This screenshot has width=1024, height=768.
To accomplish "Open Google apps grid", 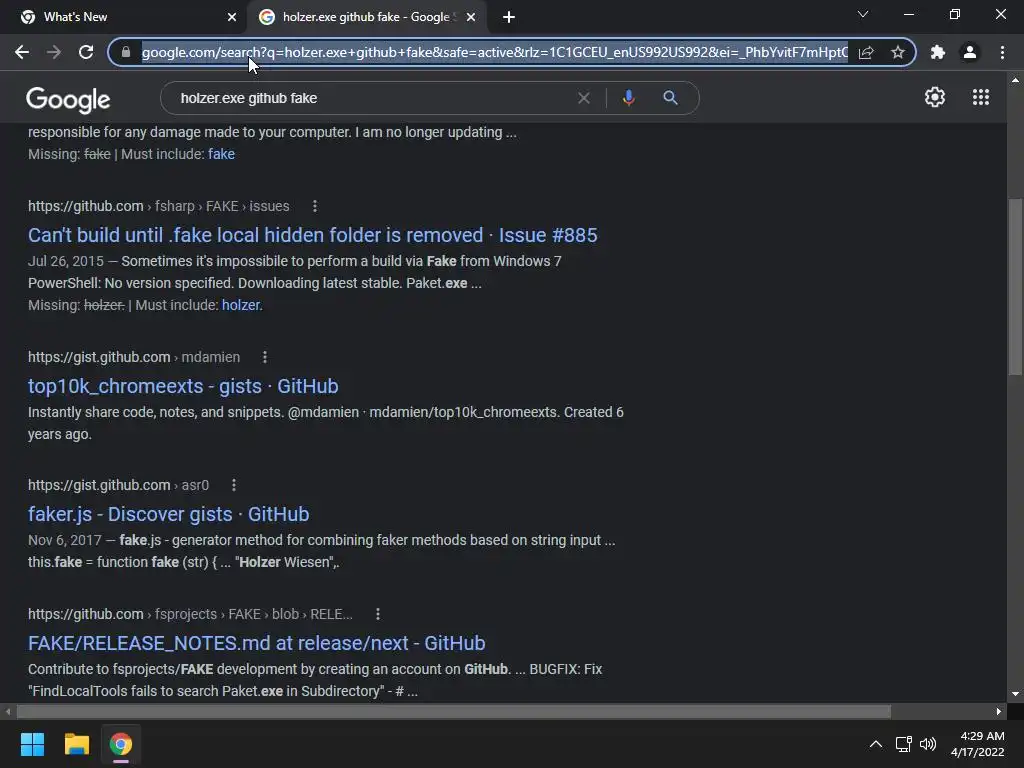I will (x=981, y=97).
